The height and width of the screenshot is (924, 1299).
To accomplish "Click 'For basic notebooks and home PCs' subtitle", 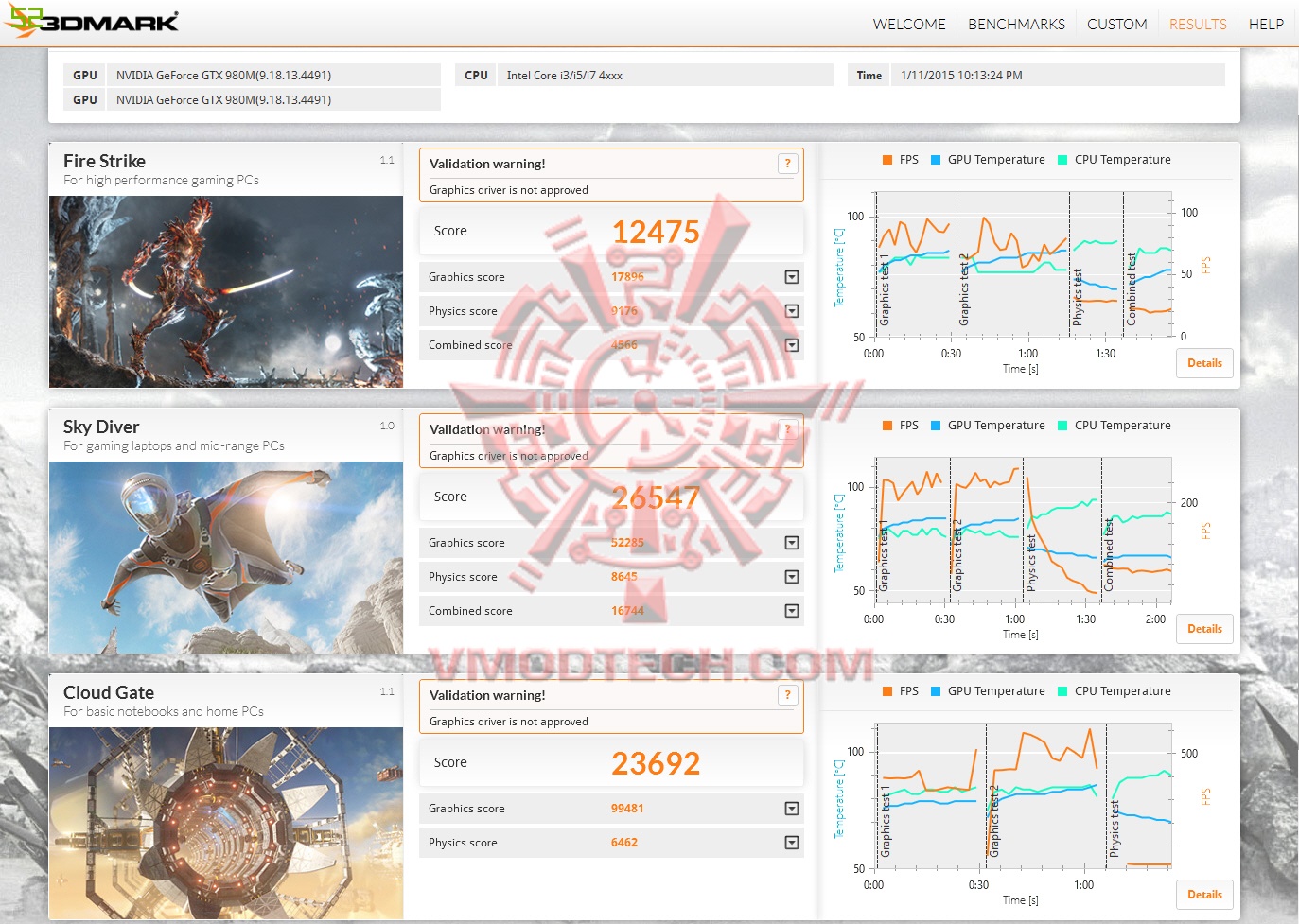I will pos(164,712).
